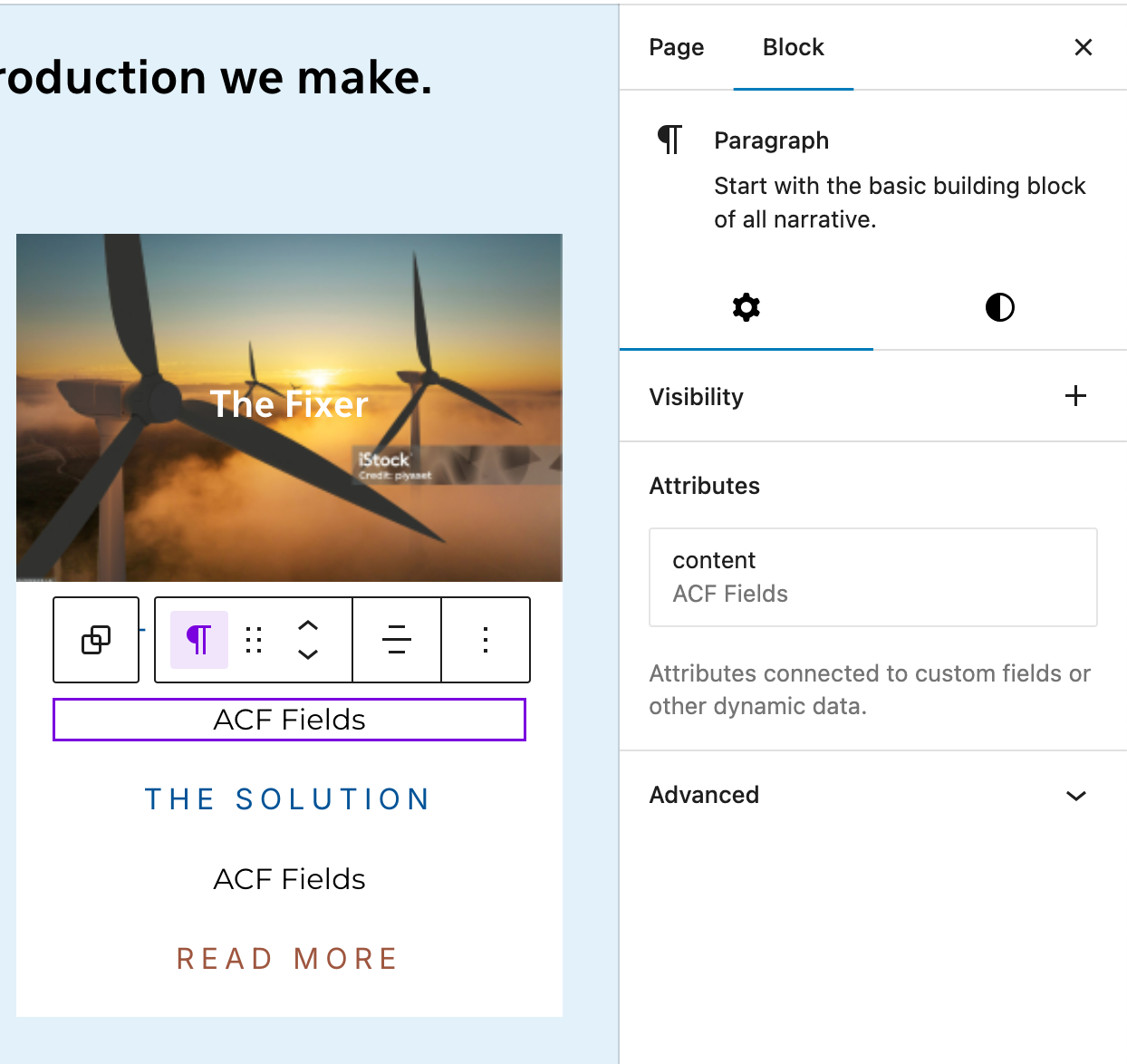Select the wind turbine cover image
This screenshot has width=1127, height=1064.
pos(290,408)
